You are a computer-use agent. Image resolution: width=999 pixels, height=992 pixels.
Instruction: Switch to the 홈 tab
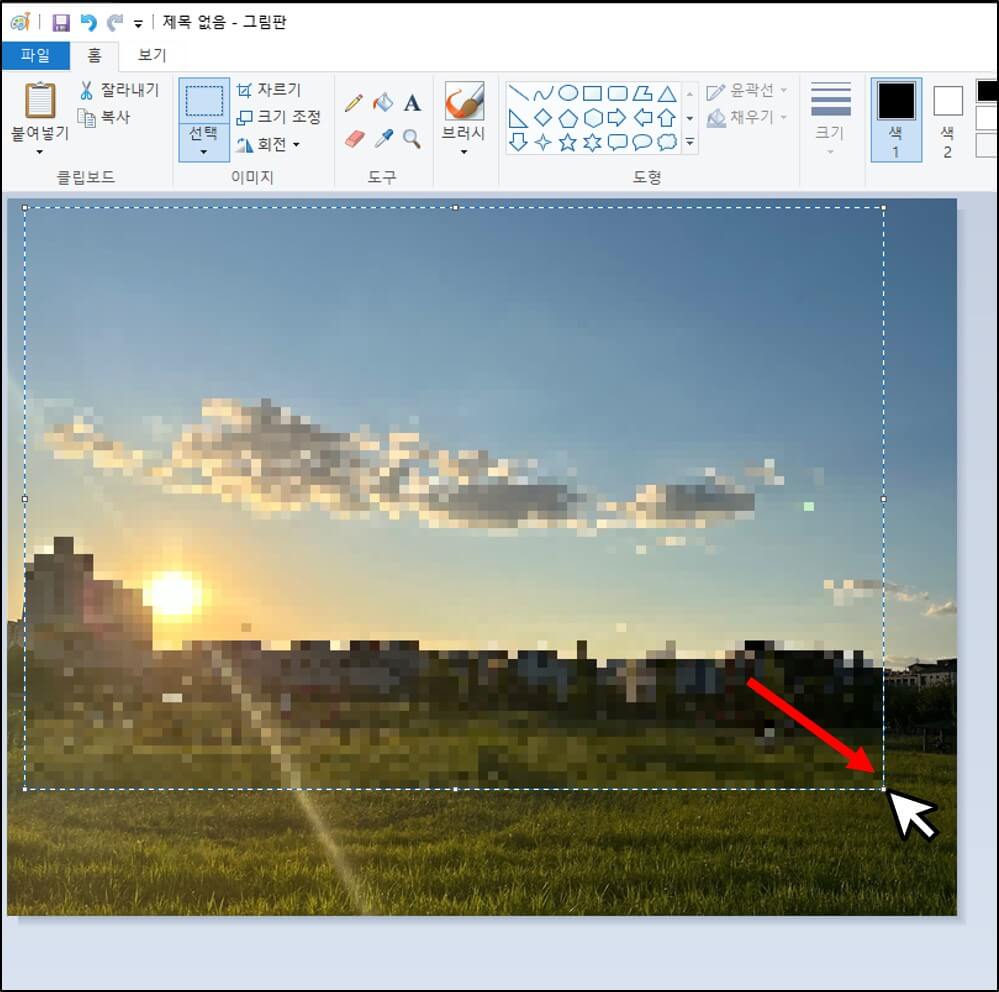coord(94,55)
